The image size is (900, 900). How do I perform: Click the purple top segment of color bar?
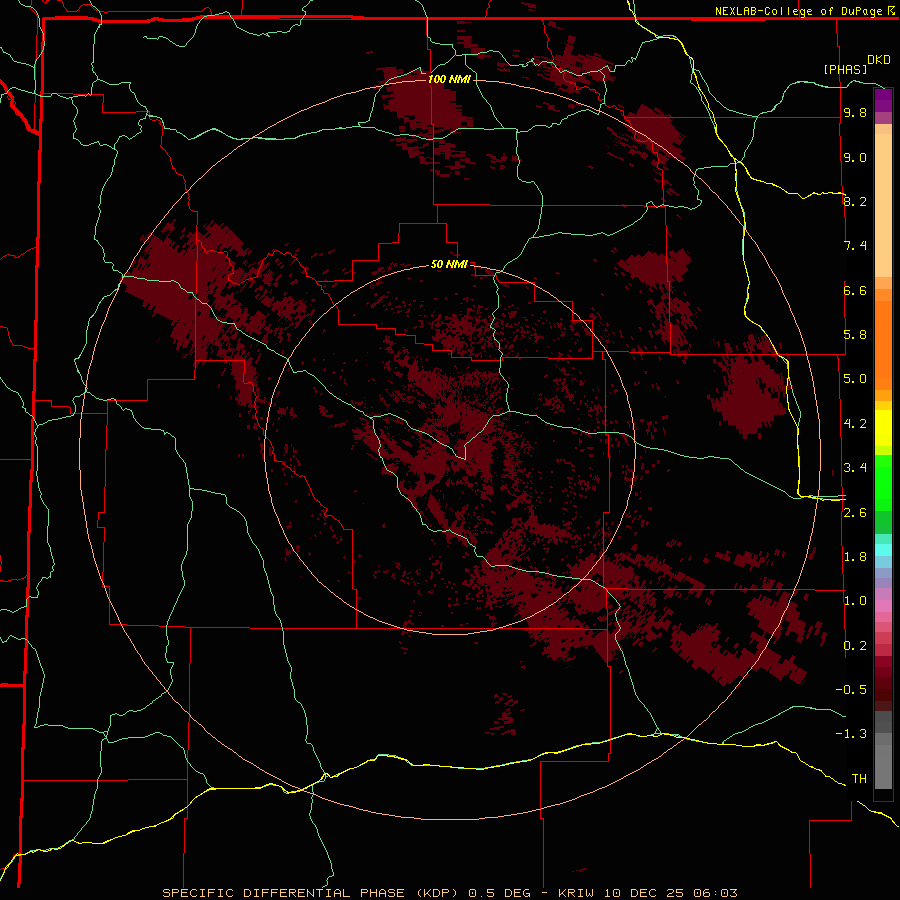point(883,100)
